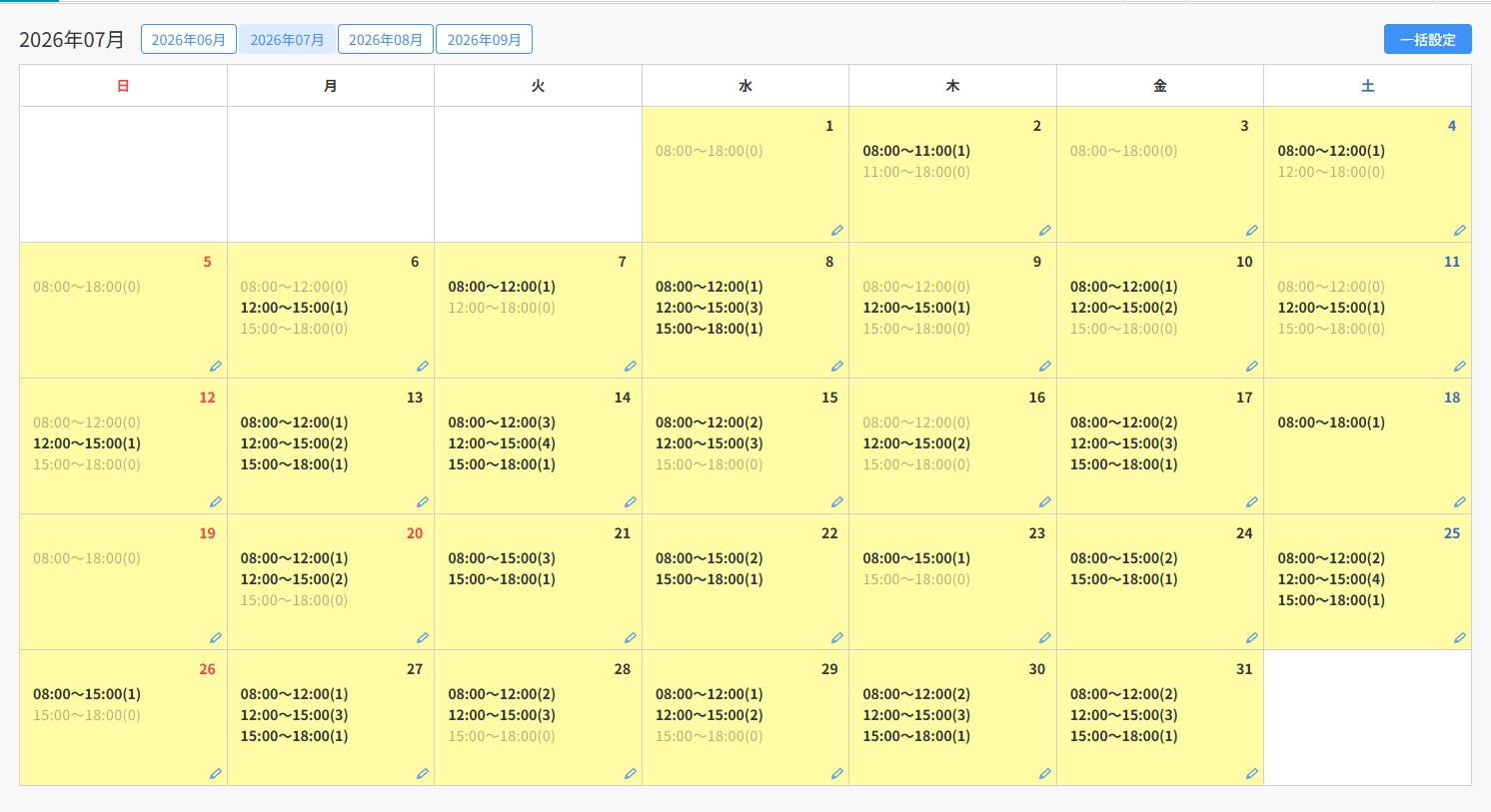This screenshot has width=1491, height=812.
Task: Edit July 8 using the pencil icon
Action: pos(837,367)
